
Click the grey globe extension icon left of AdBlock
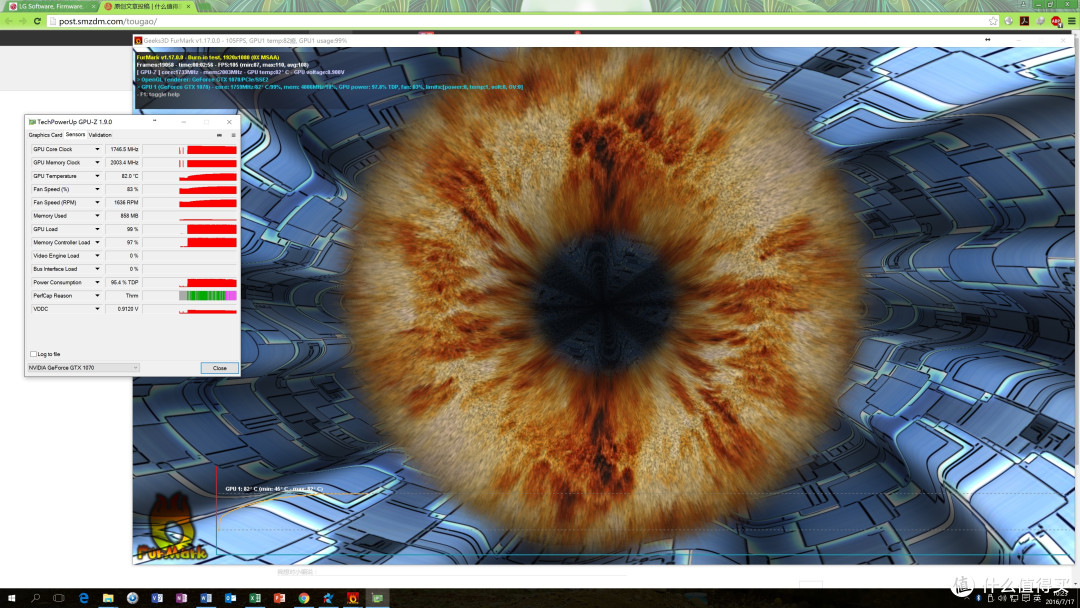click(x=1040, y=21)
